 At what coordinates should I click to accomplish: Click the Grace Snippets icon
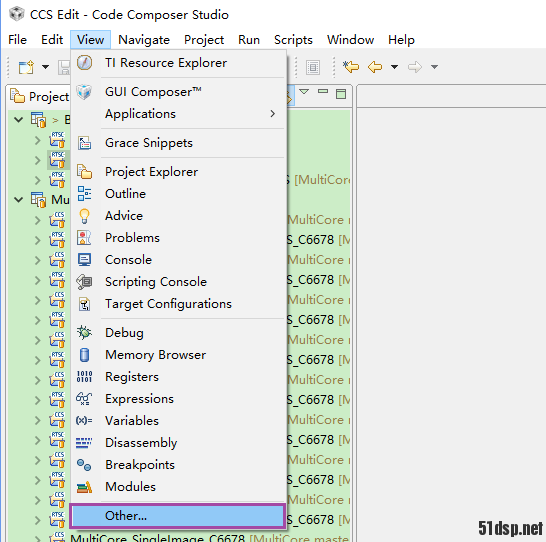pos(84,143)
